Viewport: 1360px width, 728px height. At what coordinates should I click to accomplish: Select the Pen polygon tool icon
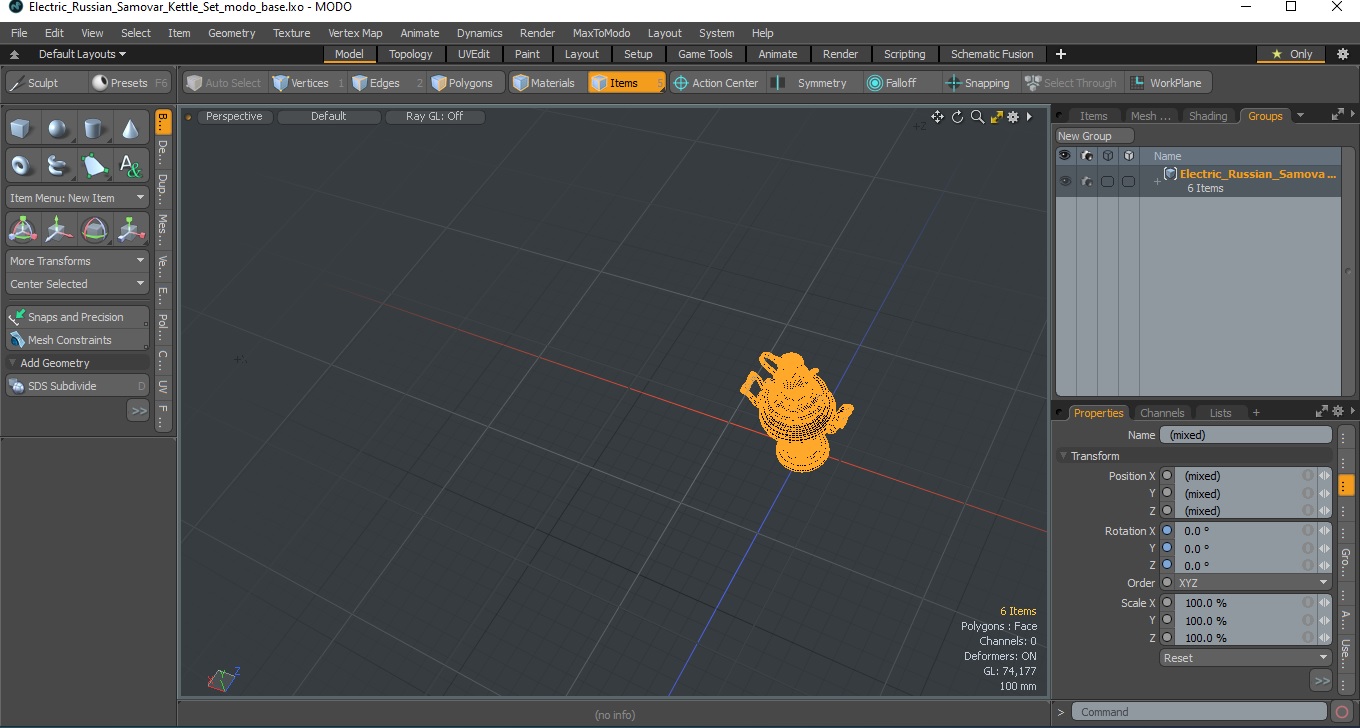(x=94, y=165)
